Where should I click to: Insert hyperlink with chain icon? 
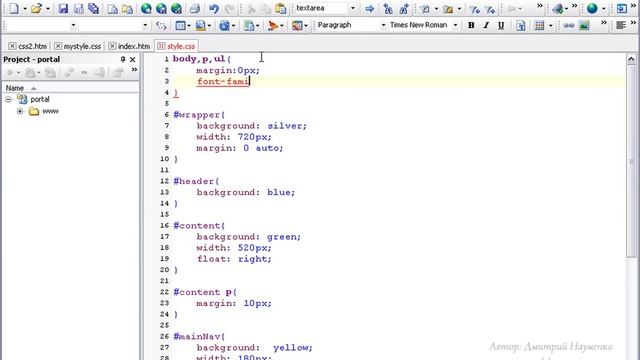pyautogui.click(x=569, y=25)
